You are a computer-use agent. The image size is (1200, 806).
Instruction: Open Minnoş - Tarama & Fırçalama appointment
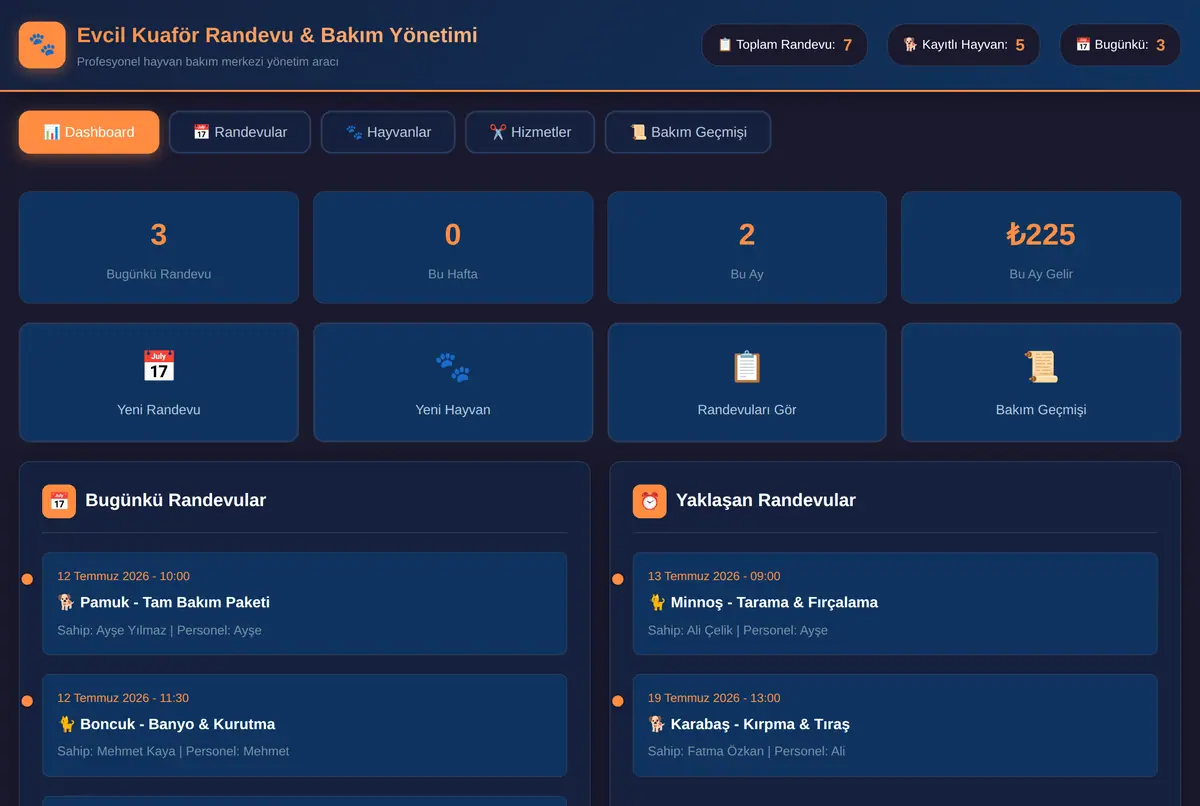[x=895, y=604]
